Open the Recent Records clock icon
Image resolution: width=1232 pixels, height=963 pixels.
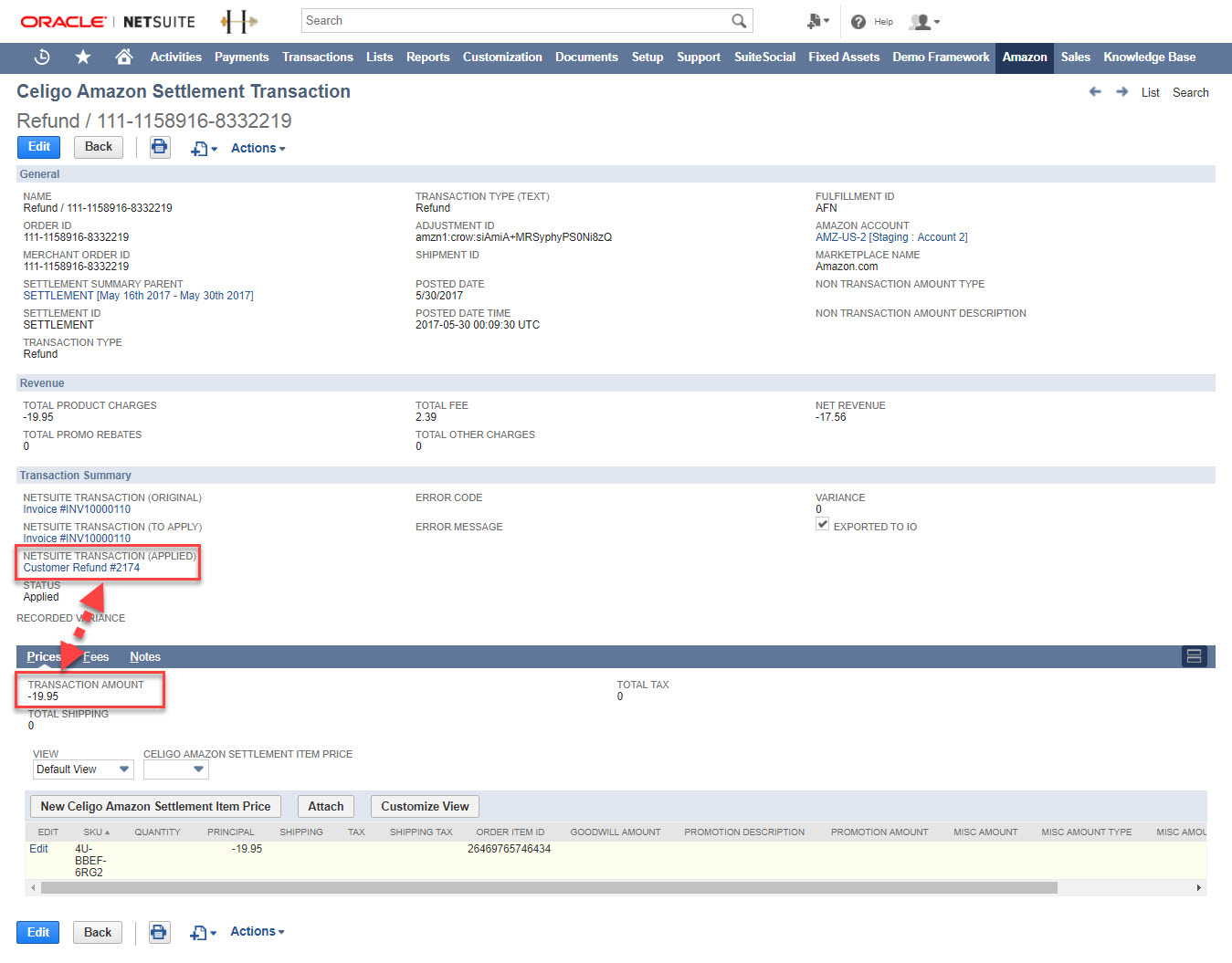point(42,58)
